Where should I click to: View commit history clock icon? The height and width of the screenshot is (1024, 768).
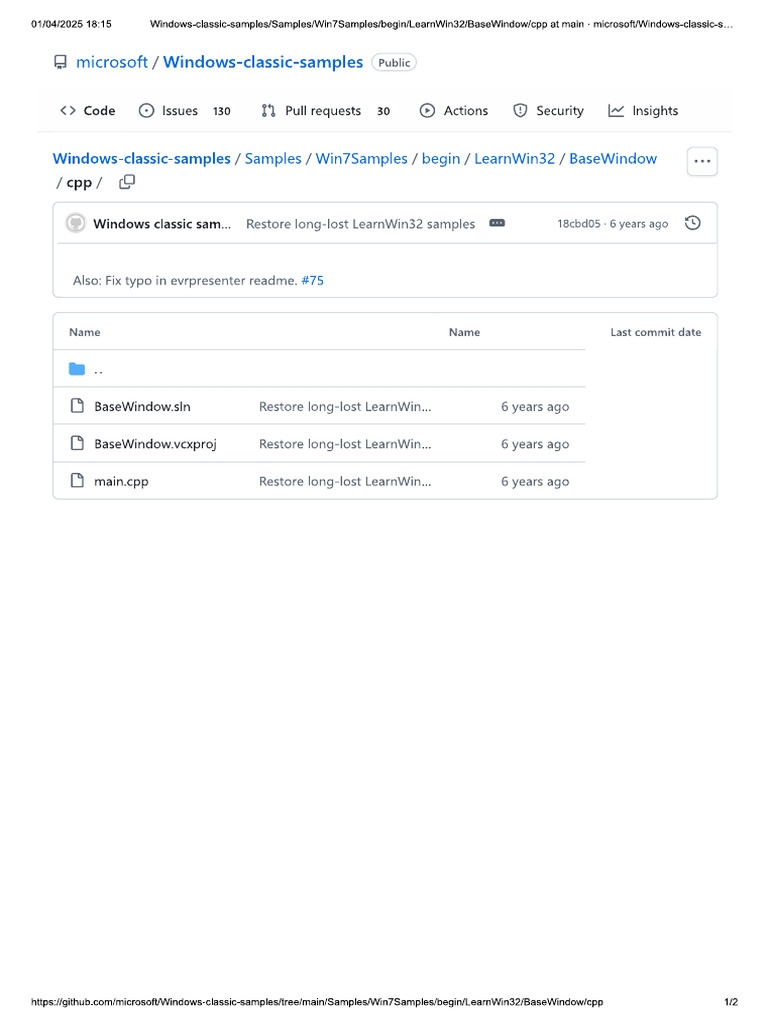(x=693, y=223)
